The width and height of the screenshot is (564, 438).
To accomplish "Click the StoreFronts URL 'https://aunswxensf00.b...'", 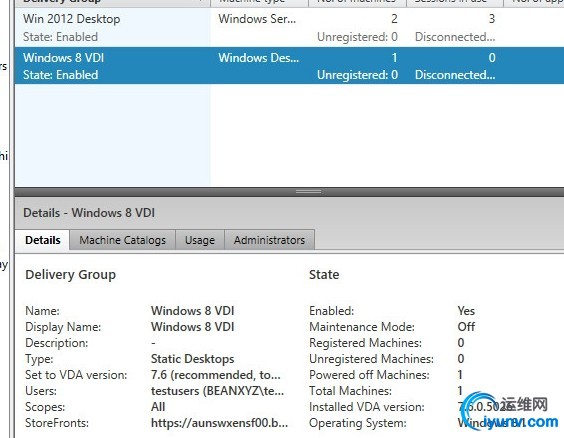I will 219,423.
